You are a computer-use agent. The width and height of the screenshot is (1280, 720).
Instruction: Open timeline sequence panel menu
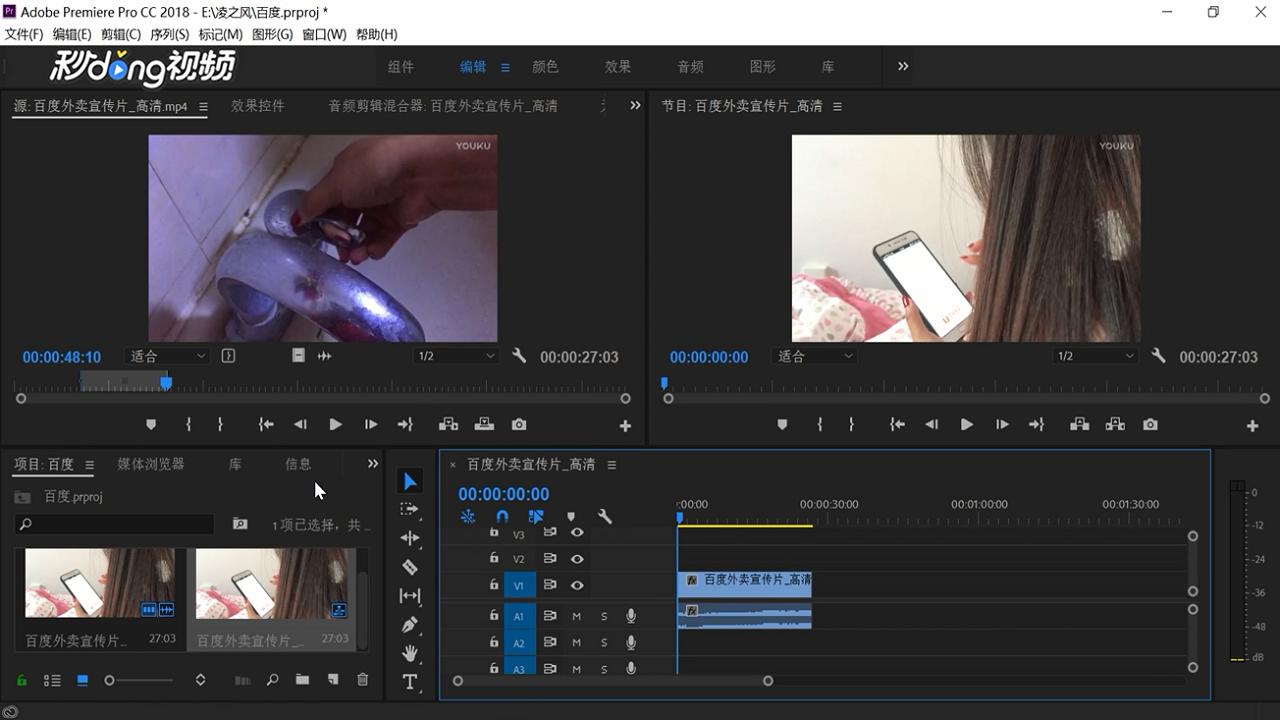coord(611,465)
